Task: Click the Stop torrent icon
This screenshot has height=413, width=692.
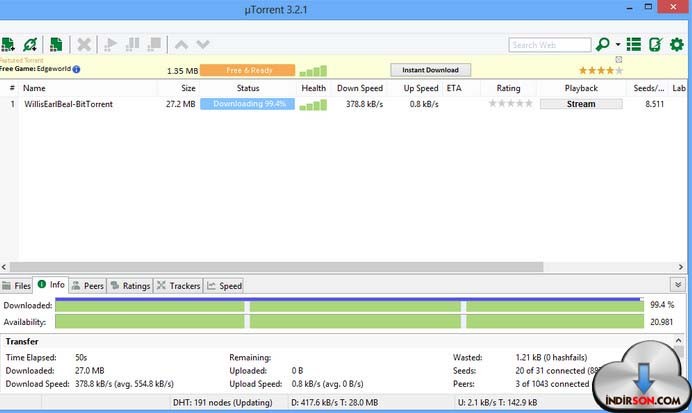Action: click(154, 45)
